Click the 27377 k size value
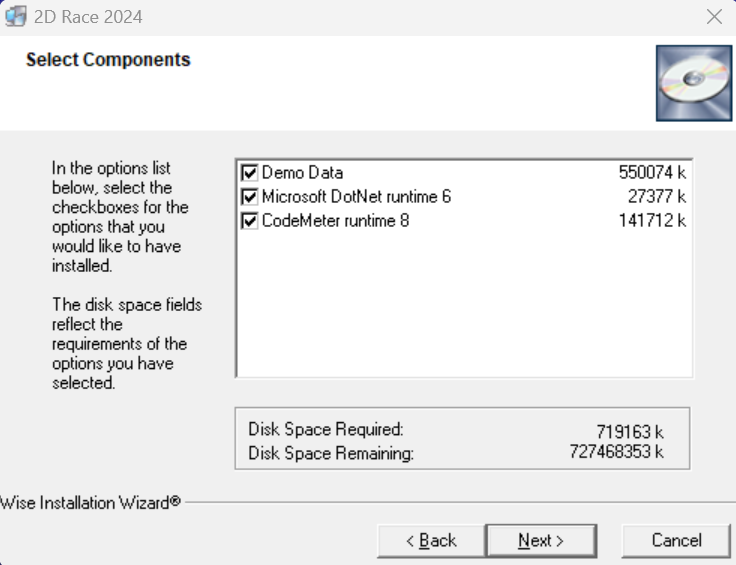736x565 pixels. (656, 197)
